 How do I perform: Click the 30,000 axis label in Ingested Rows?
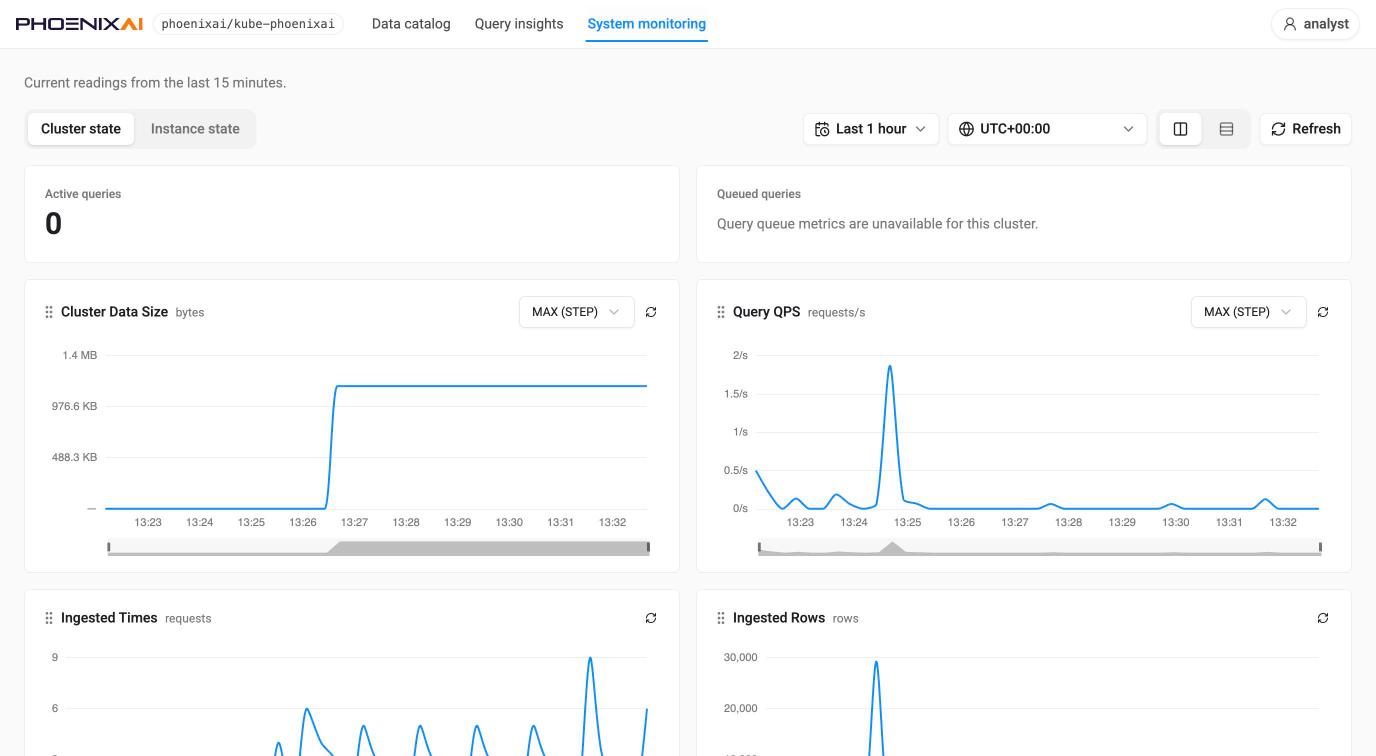point(741,657)
